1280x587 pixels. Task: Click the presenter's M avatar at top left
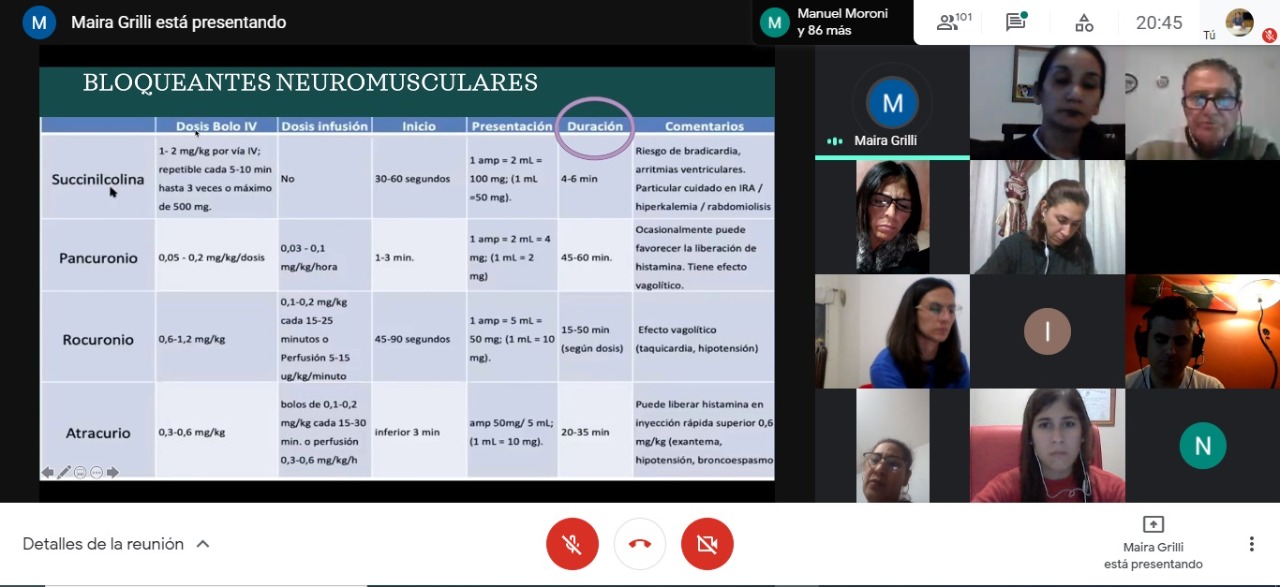pos(39,22)
